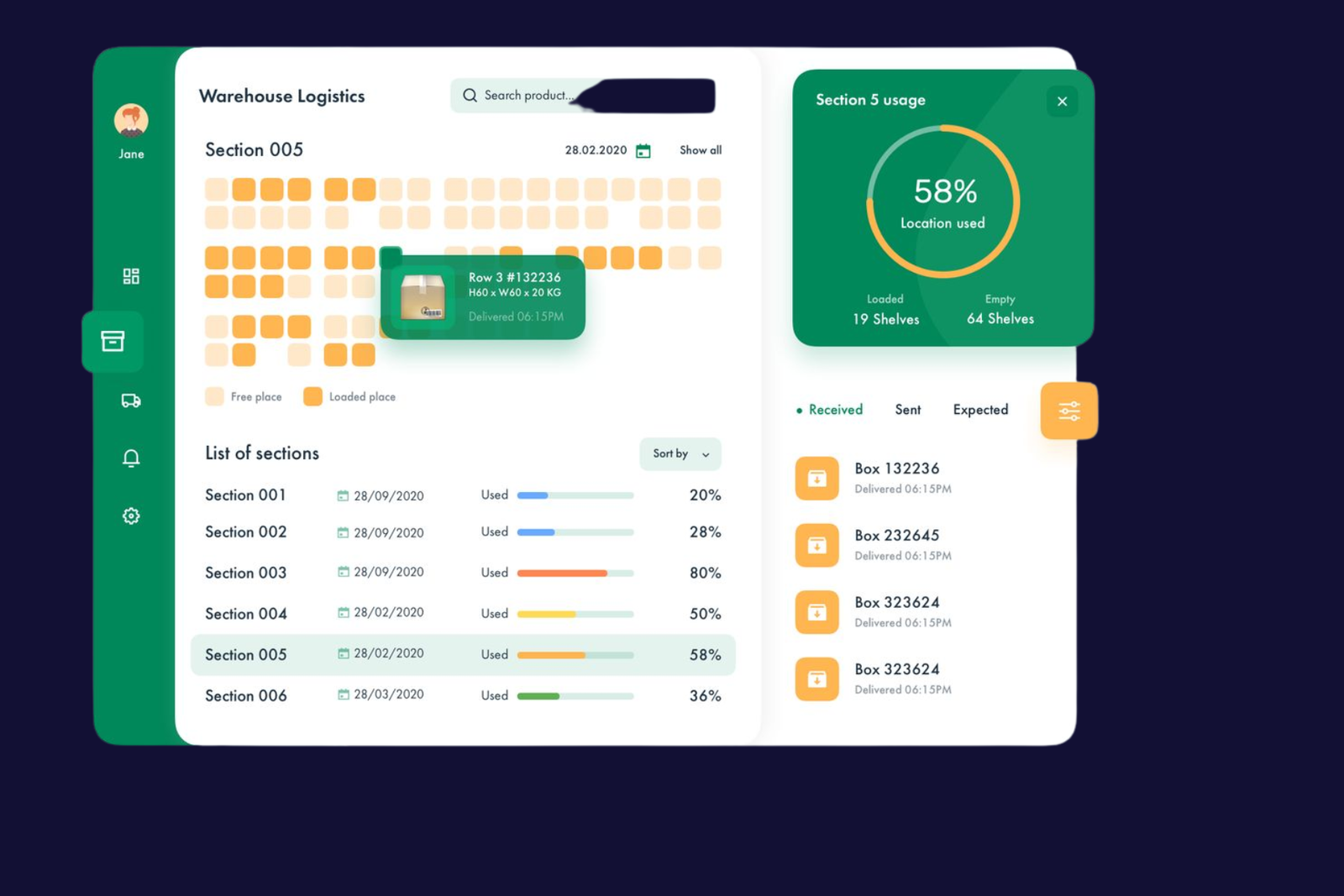Click the Search product input field
The width and height of the screenshot is (1344, 896).
[583, 96]
